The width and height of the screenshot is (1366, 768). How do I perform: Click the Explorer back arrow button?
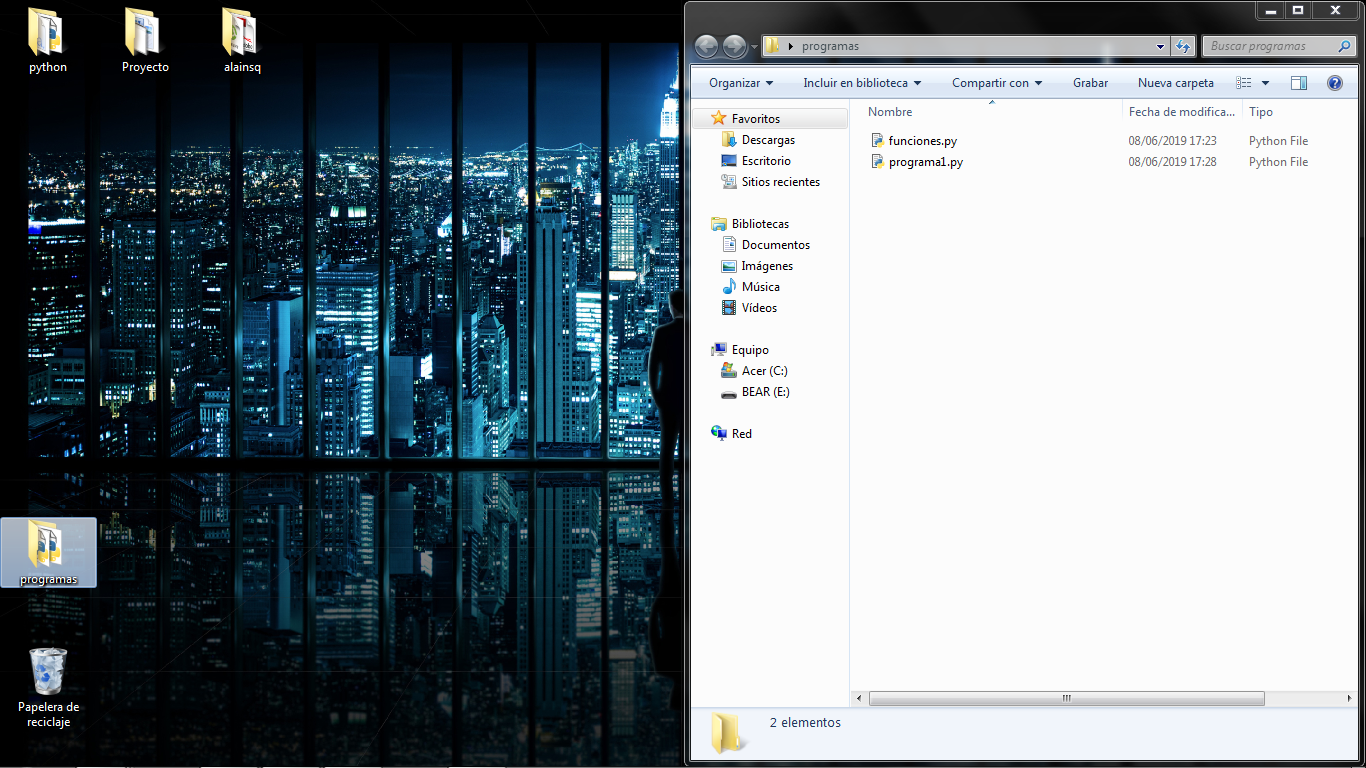706,46
